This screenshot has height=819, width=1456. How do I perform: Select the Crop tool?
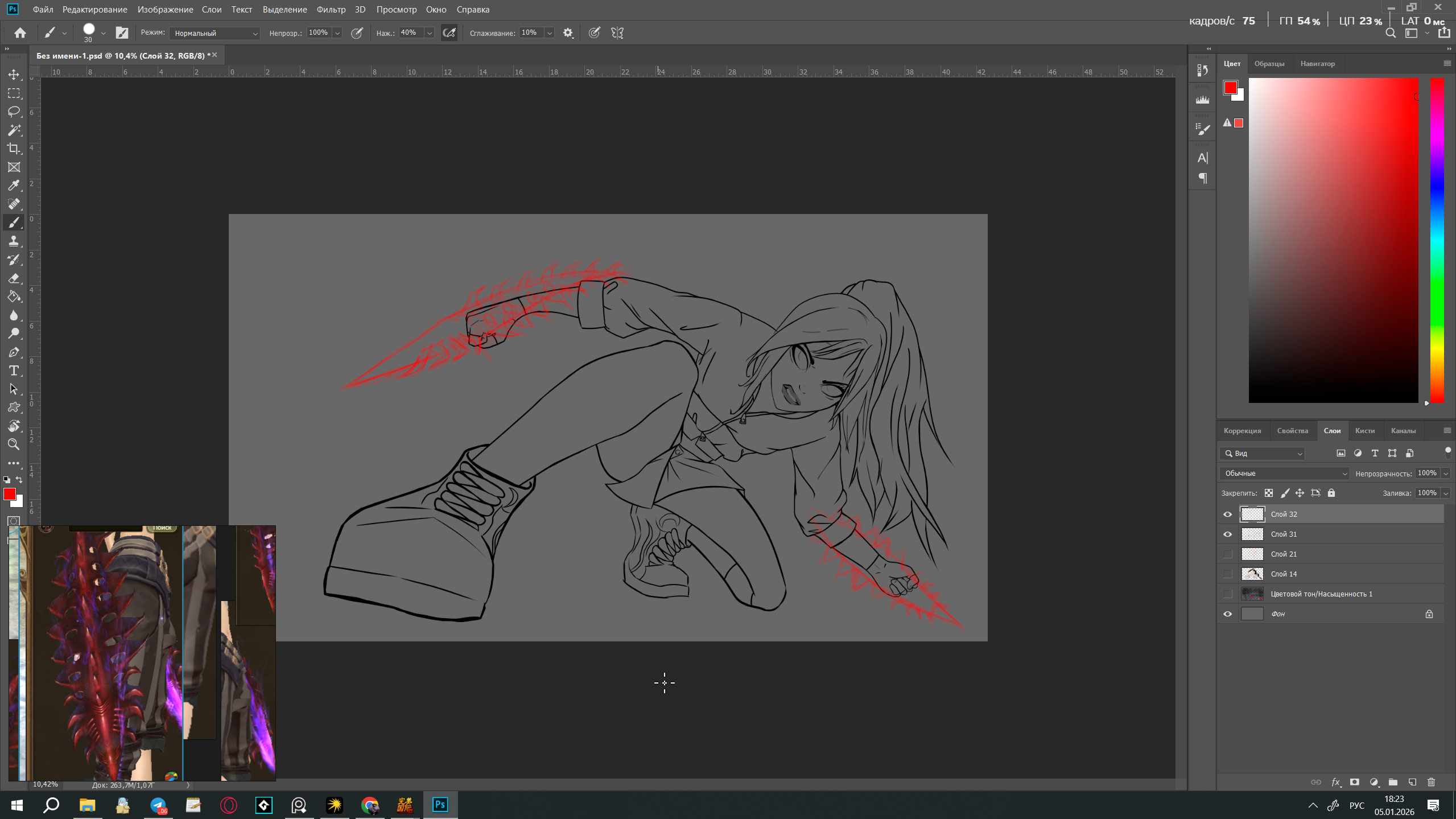coord(14,149)
